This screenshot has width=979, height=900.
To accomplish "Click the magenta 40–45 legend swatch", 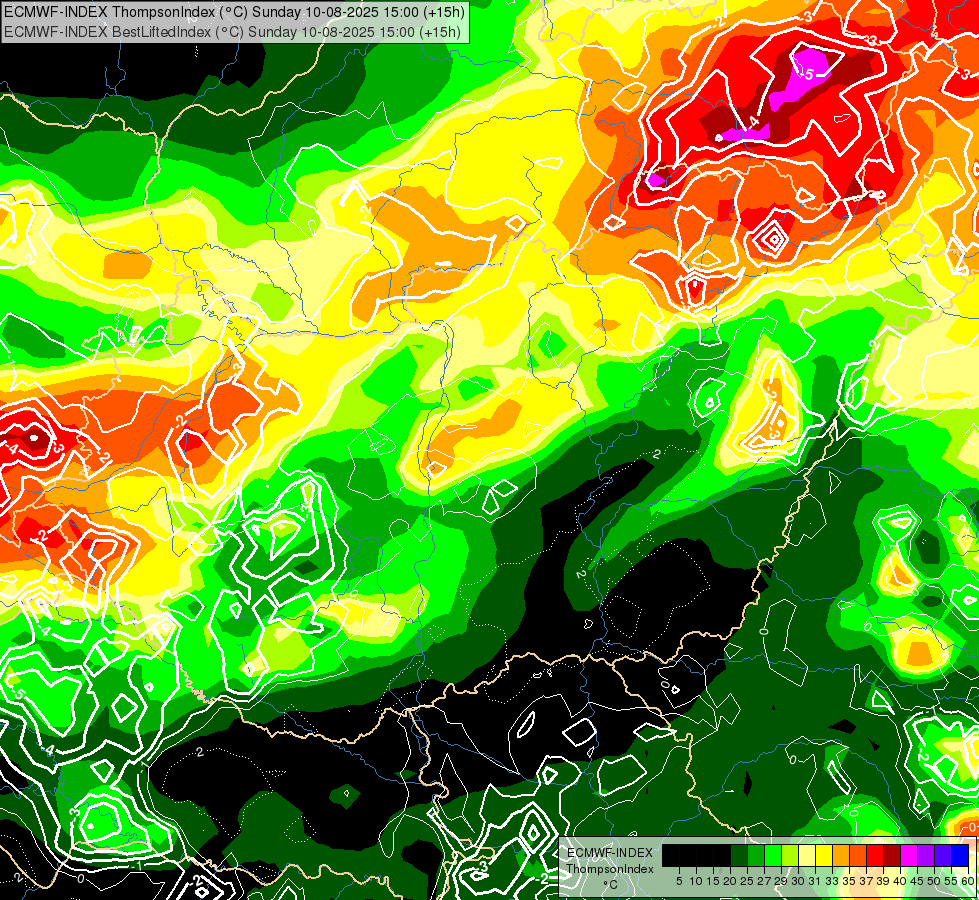I will click(x=909, y=855).
